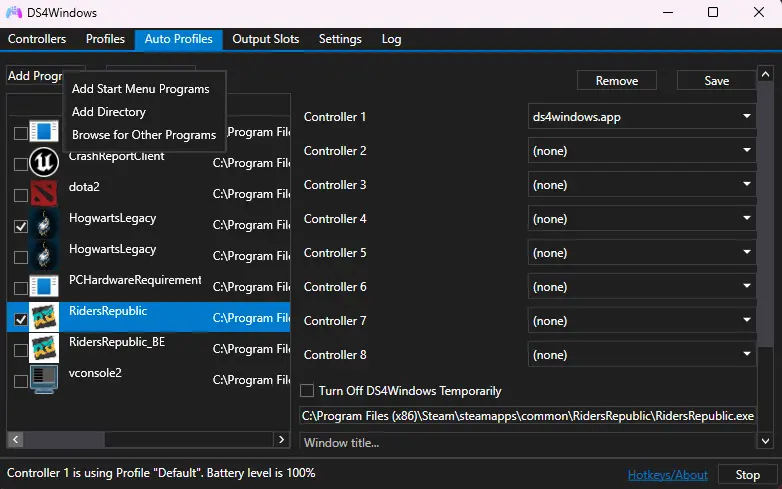The height and width of the screenshot is (489, 782).
Task: Open the Controller 4 profile dropdown
Action: [642, 218]
